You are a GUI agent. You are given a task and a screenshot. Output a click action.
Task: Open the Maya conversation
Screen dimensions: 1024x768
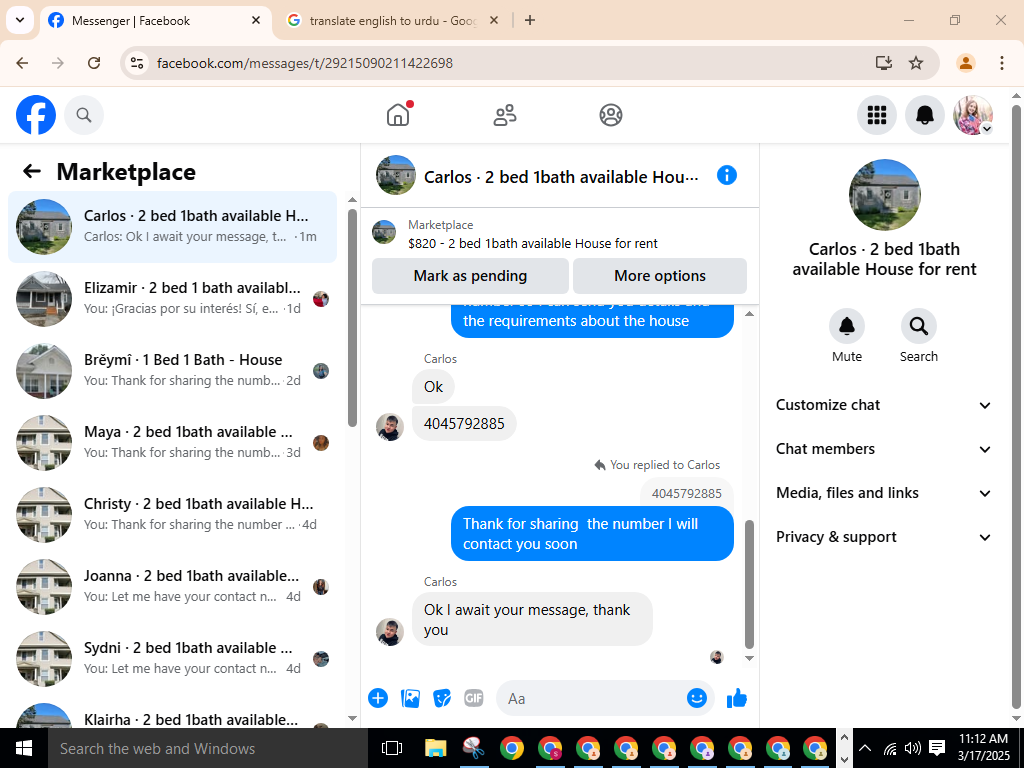click(x=172, y=442)
